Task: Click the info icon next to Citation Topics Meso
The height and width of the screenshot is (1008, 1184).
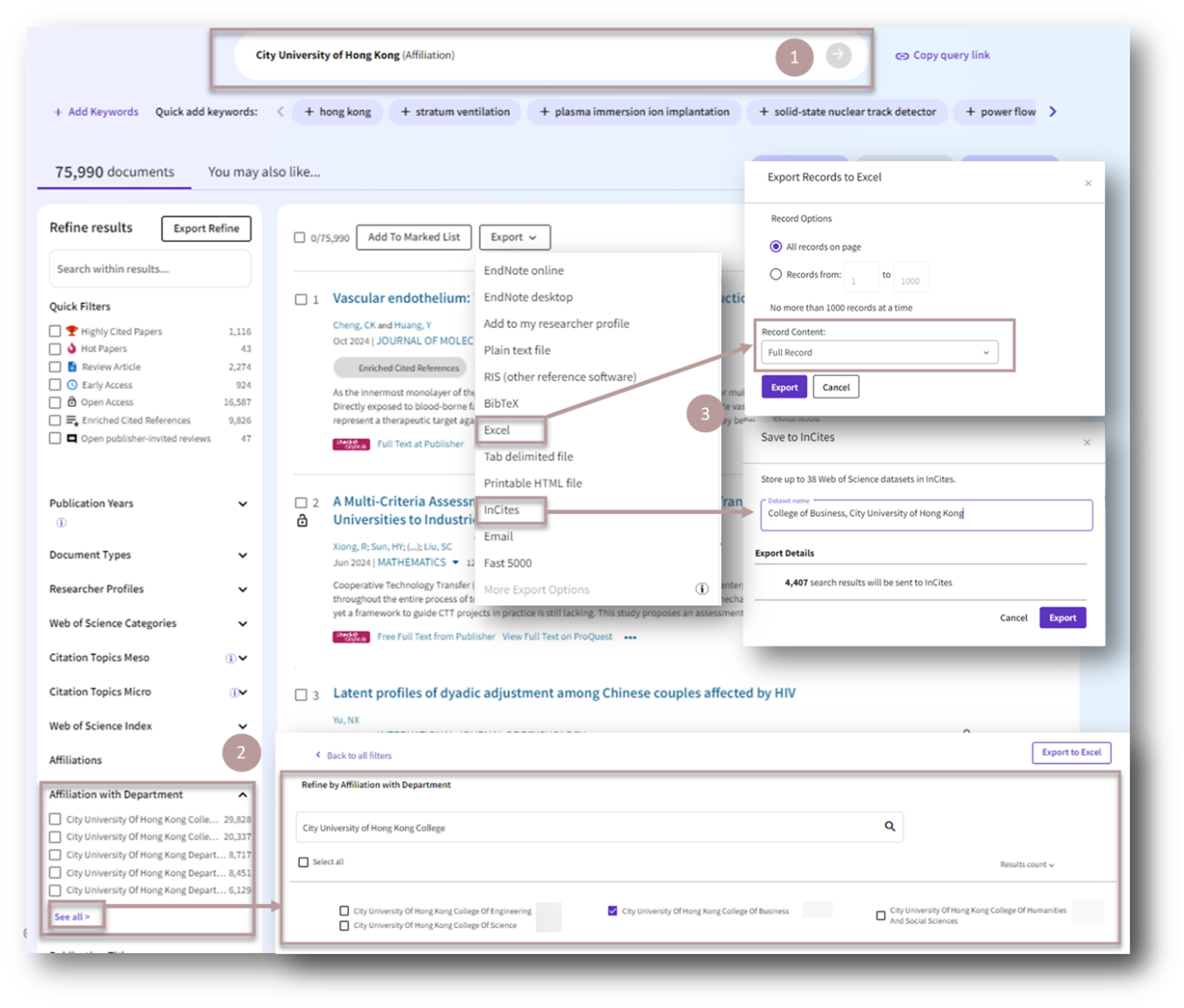Action: point(228,657)
